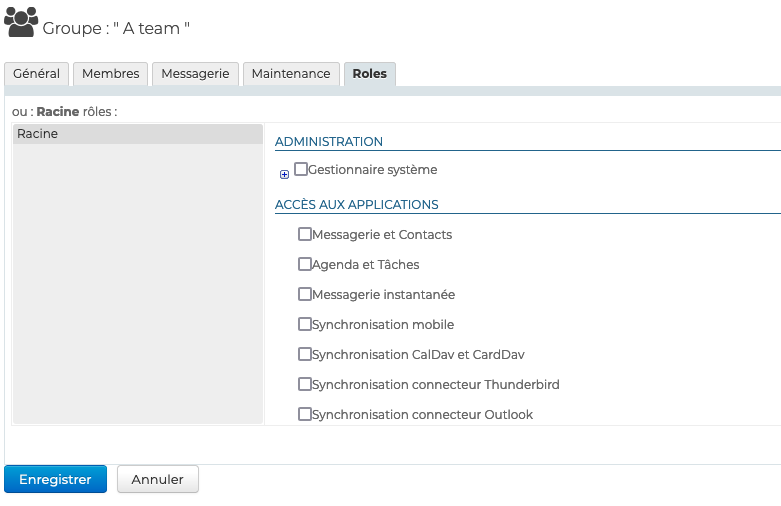
Task: Click the ADMINISTRATION section heading
Action: pyautogui.click(x=329, y=141)
